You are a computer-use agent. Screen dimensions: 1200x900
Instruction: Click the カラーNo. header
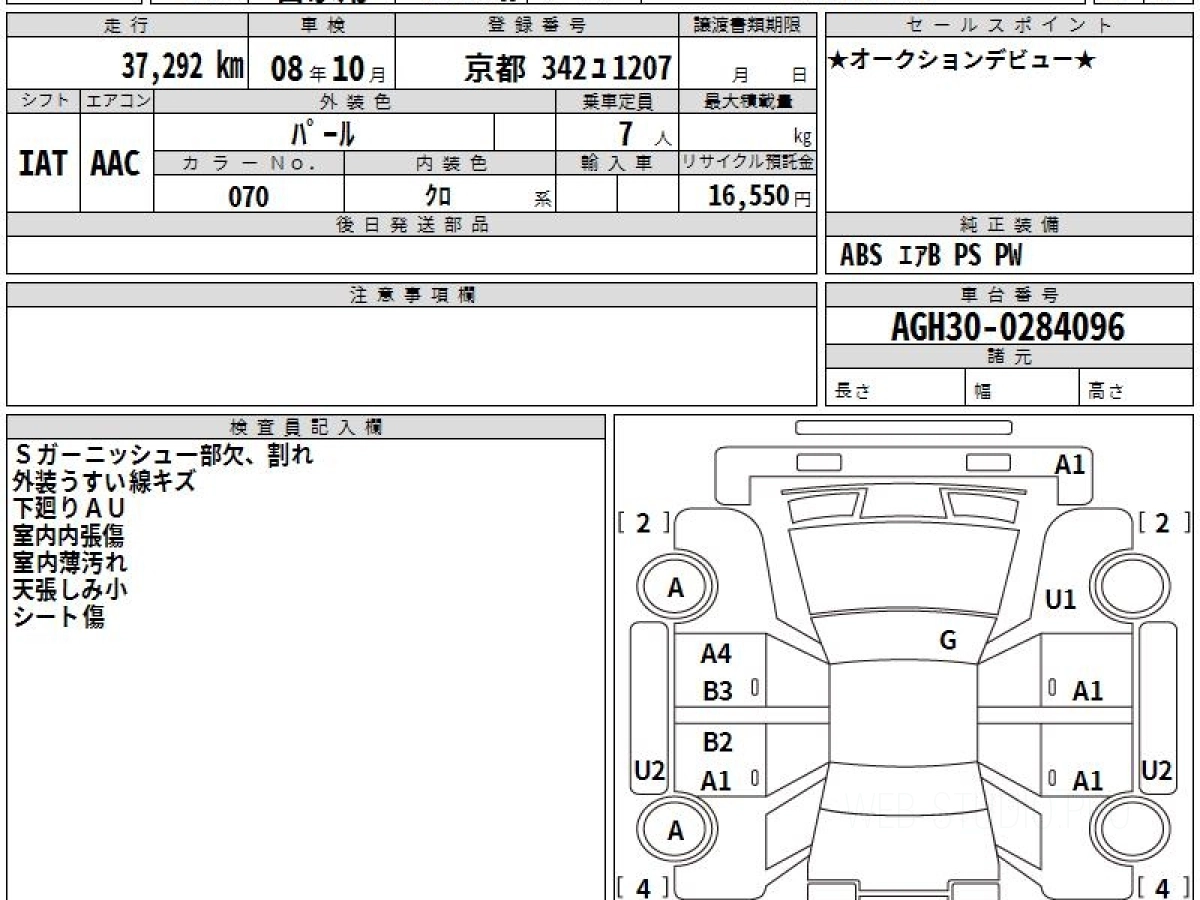click(x=249, y=164)
